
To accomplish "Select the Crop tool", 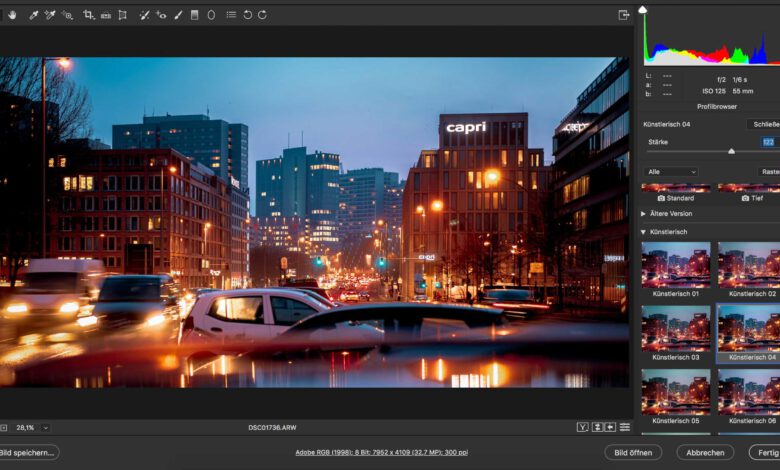I will click(x=89, y=15).
